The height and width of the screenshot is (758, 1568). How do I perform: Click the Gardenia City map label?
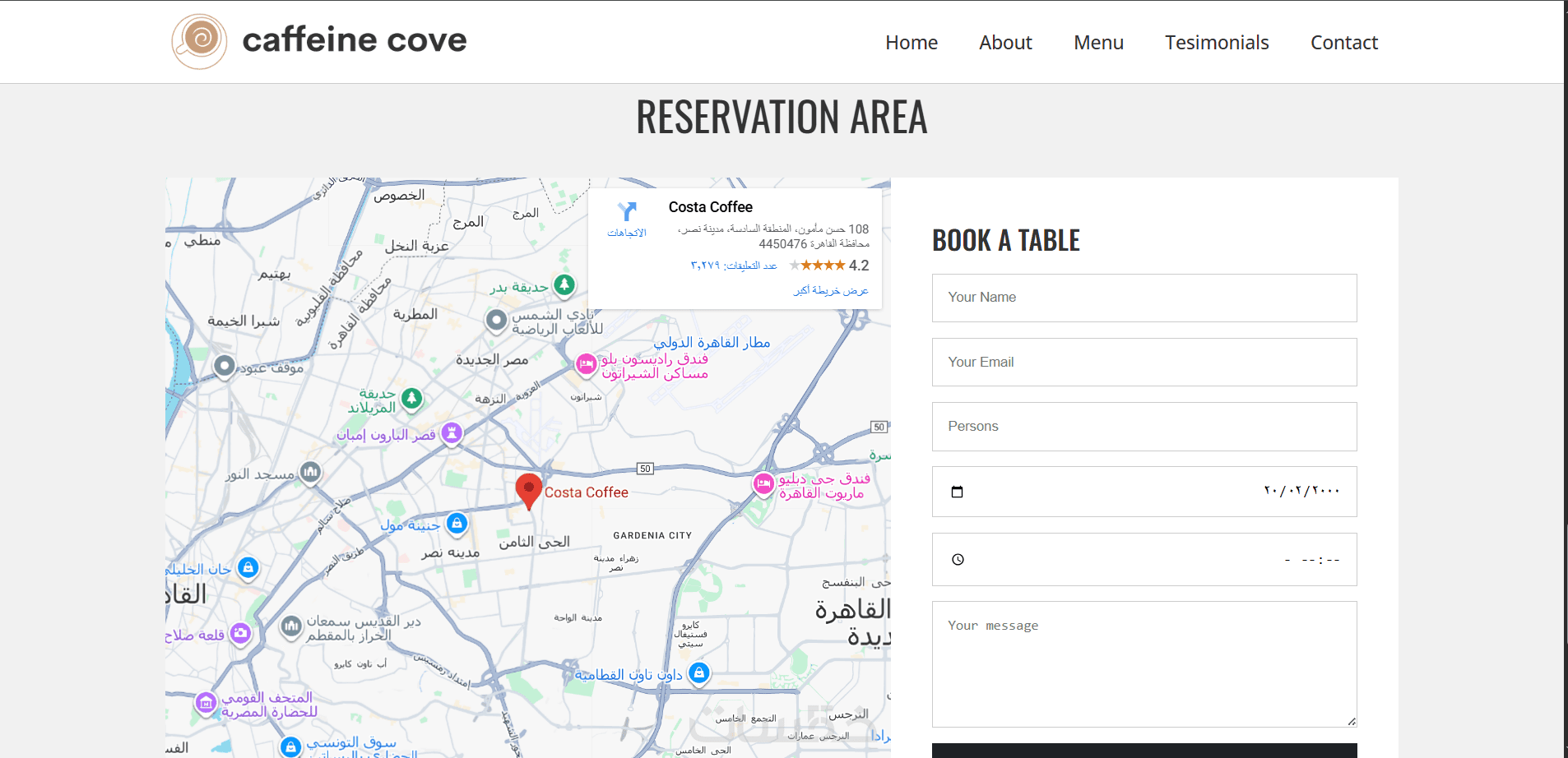tap(652, 535)
